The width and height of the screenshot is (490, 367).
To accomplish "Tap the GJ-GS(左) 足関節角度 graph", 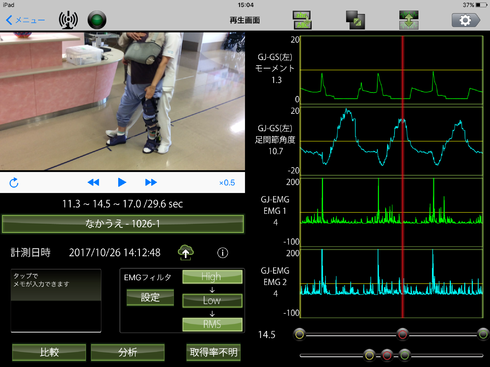I will click(392, 141).
